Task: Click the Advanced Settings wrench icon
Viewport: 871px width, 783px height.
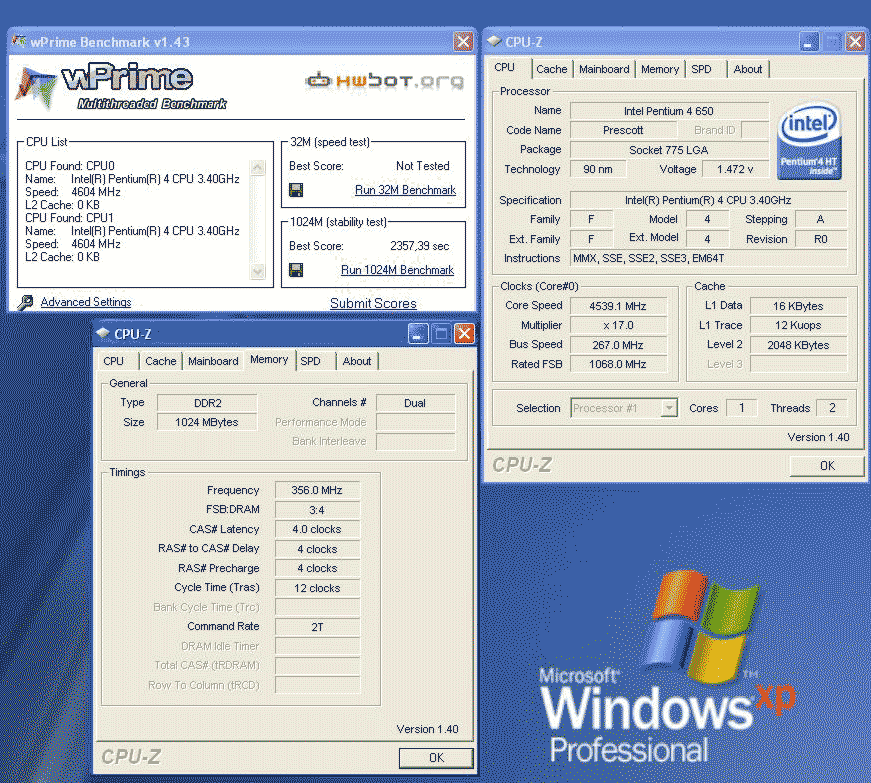Action: (x=25, y=303)
